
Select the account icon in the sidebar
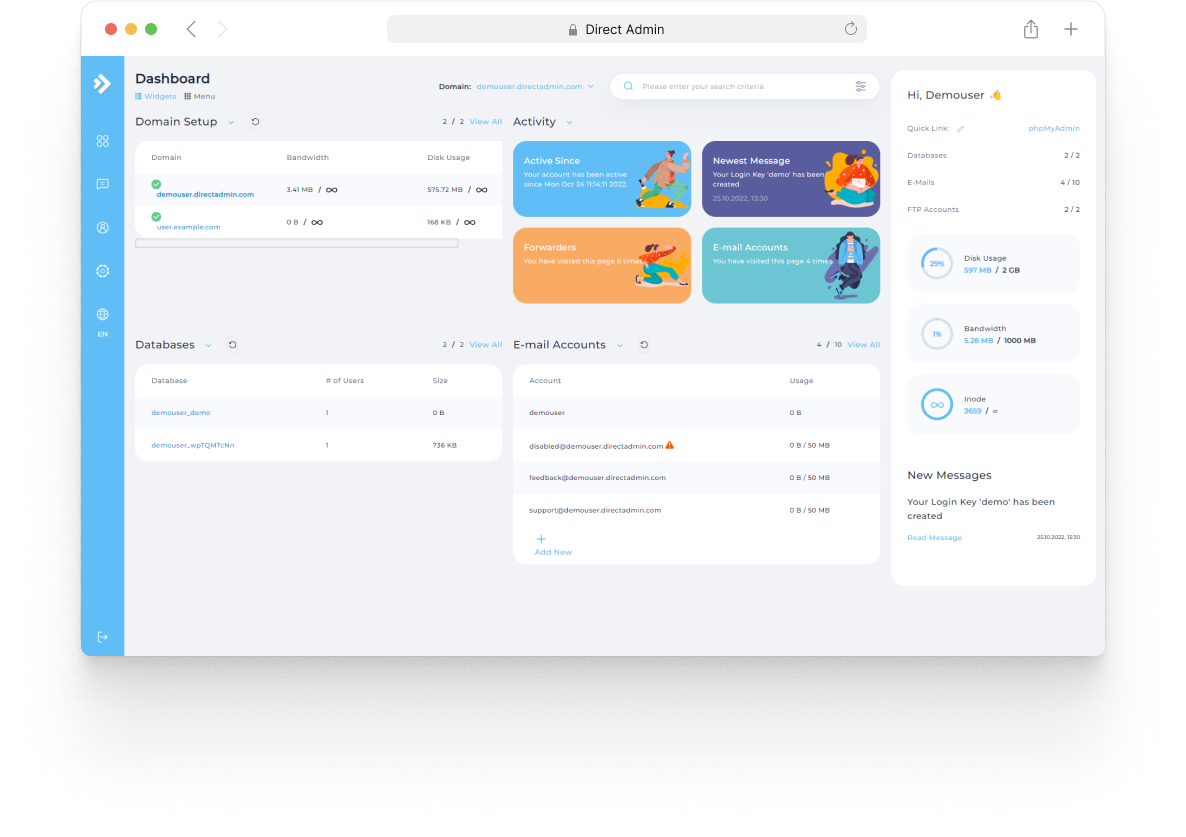pyautogui.click(x=102, y=227)
